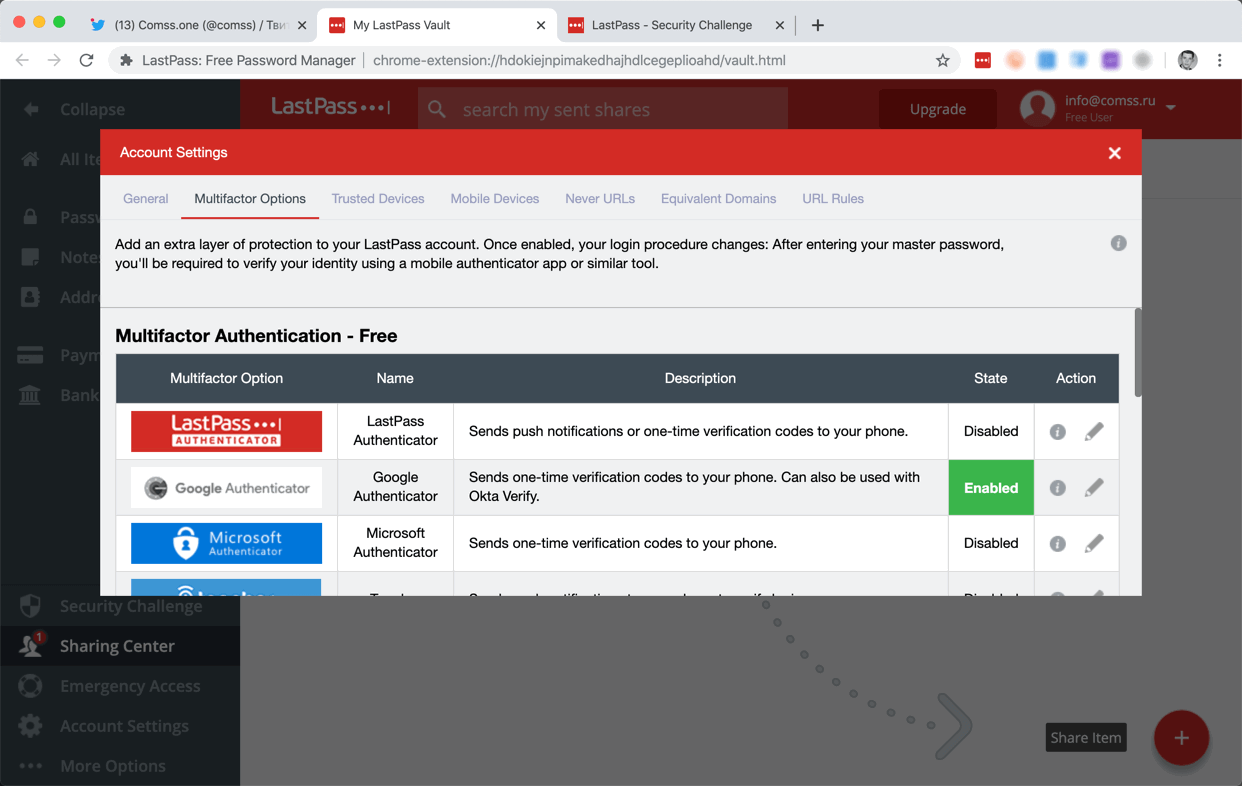Switch to the Twitter Comss.one browser tab
The image size is (1242, 786).
(x=200, y=25)
